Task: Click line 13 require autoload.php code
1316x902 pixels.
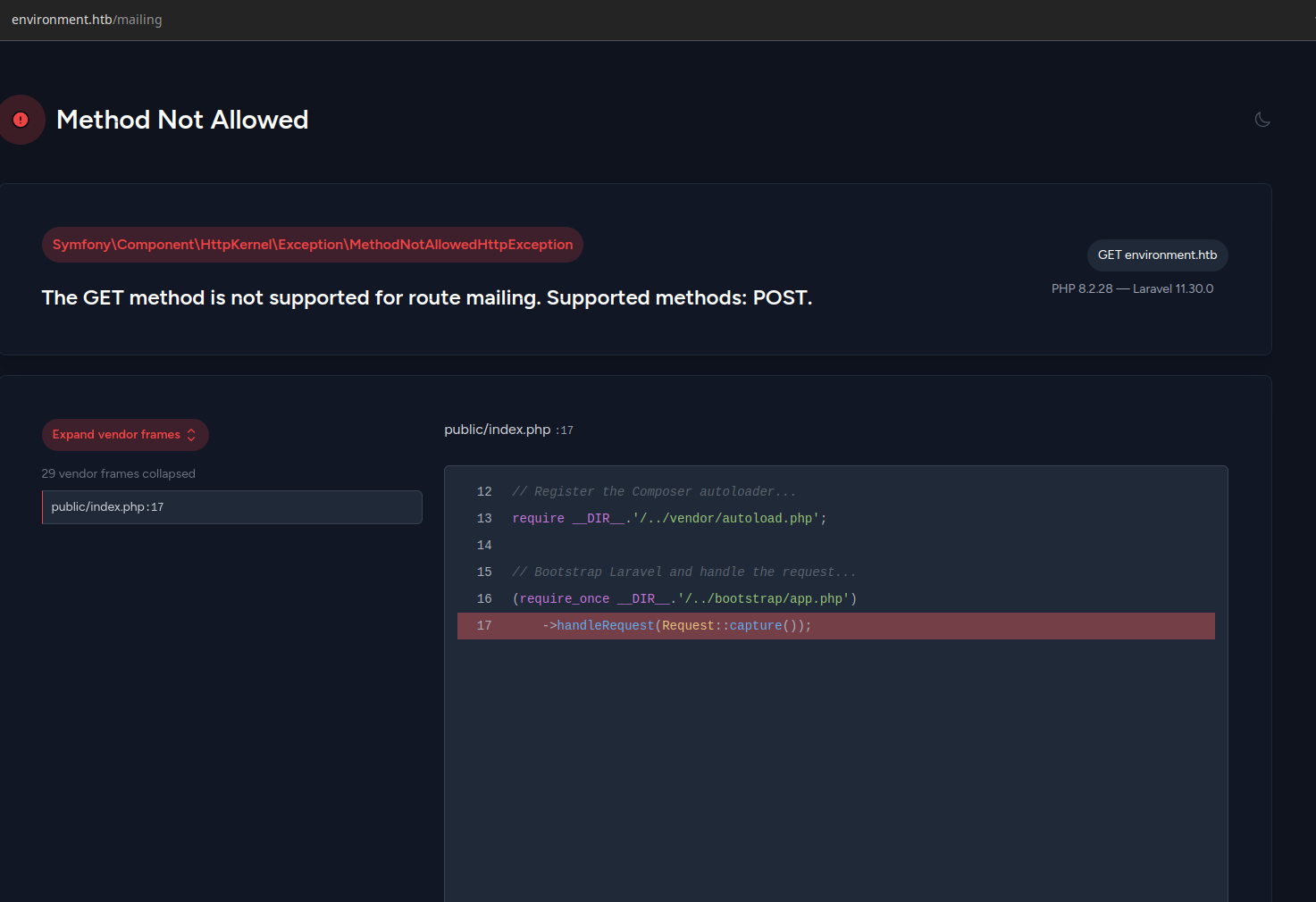Action: click(669, 519)
